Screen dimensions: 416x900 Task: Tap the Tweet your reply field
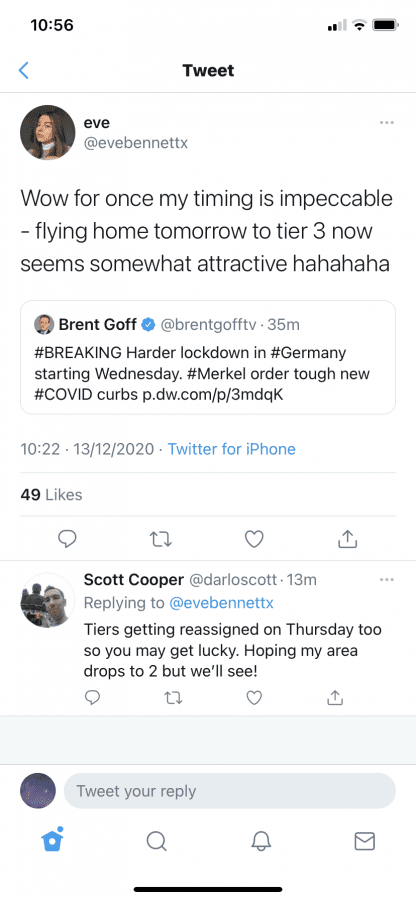(x=230, y=791)
